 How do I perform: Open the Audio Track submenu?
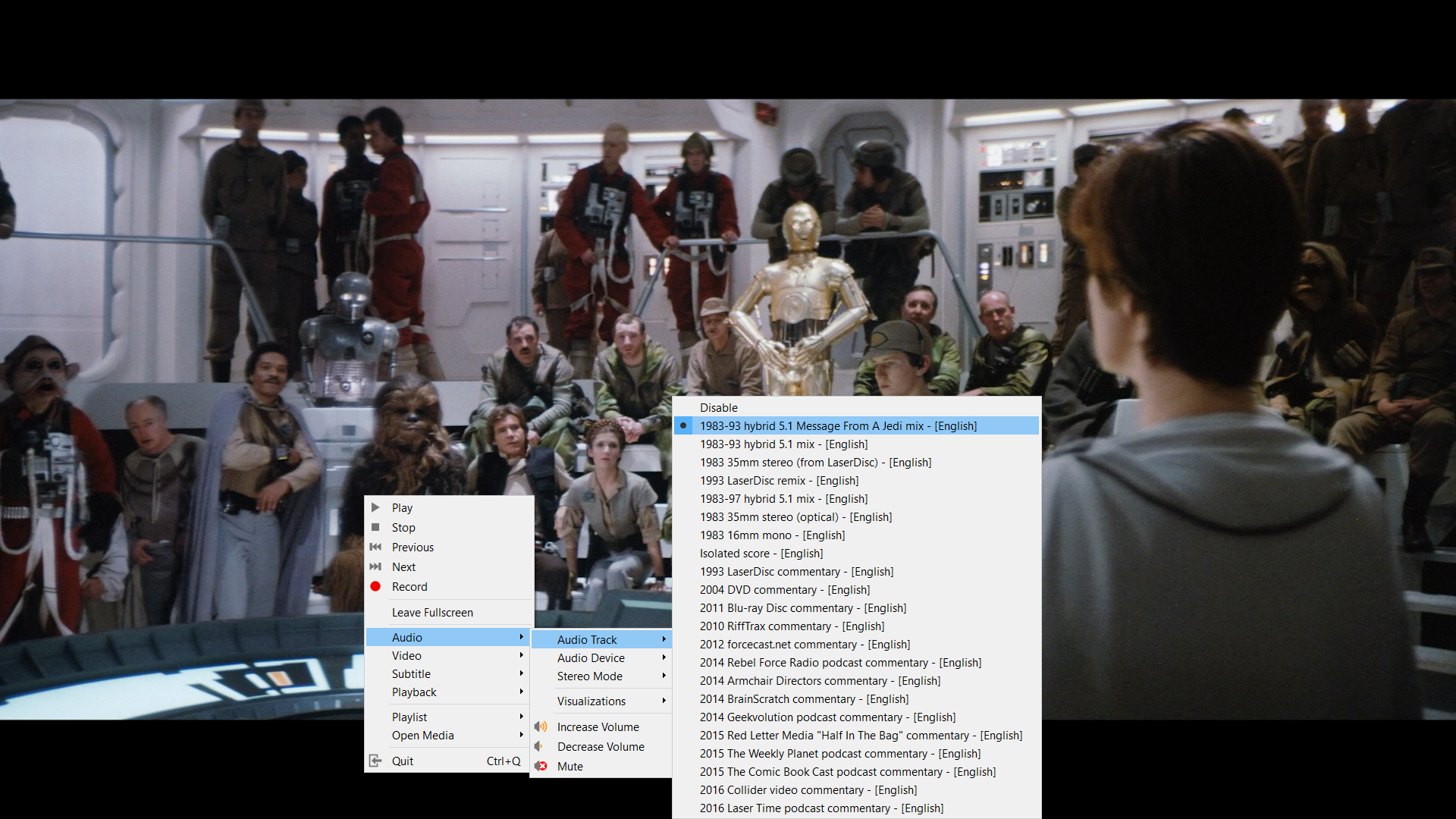[x=601, y=639]
